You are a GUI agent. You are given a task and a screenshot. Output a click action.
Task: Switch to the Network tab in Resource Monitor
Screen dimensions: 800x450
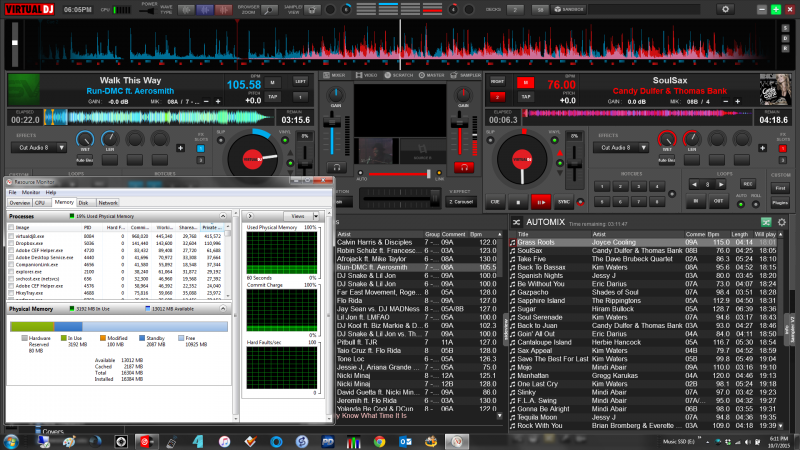[108, 203]
